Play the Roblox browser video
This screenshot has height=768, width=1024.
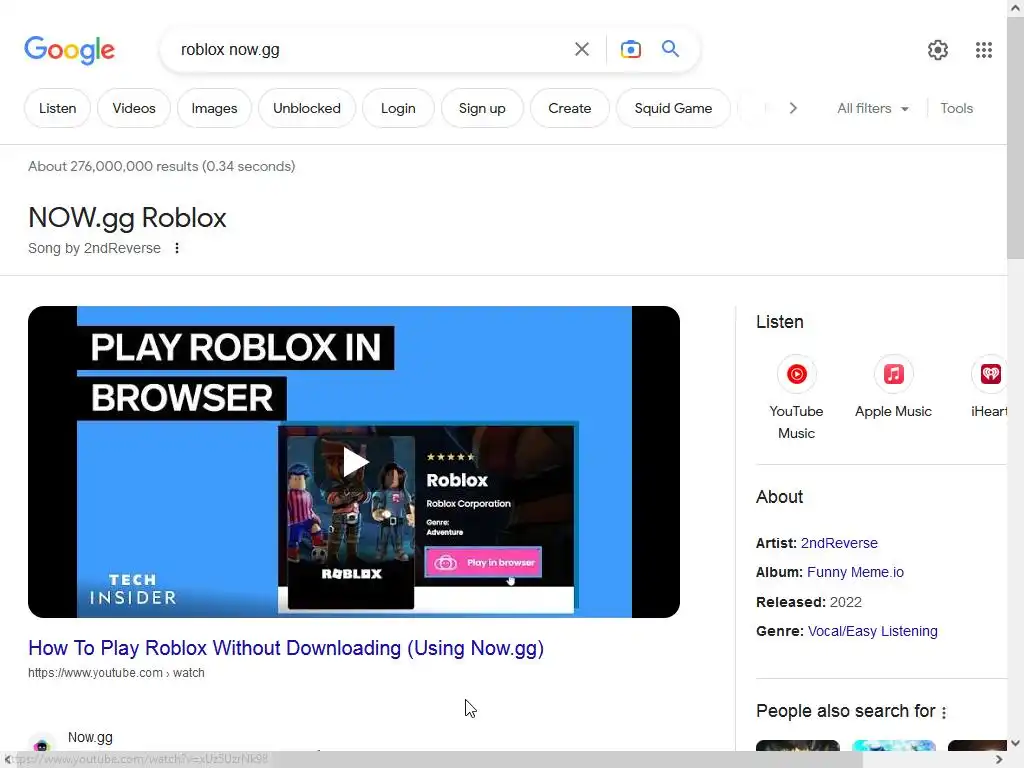pyautogui.click(x=354, y=462)
